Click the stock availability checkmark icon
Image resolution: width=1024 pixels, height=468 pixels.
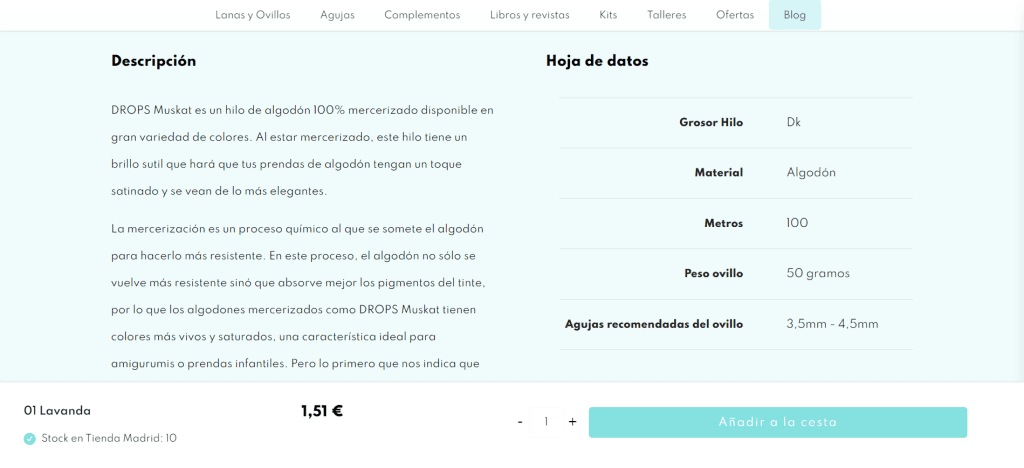30,438
